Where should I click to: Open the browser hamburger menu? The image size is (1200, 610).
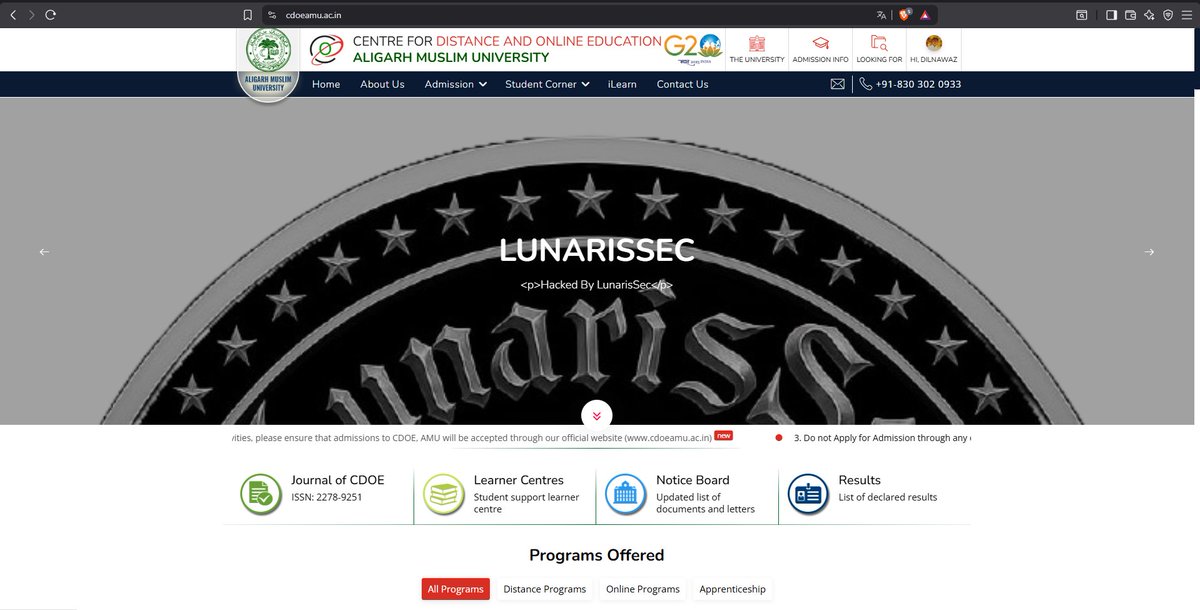tap(1186, 15)
